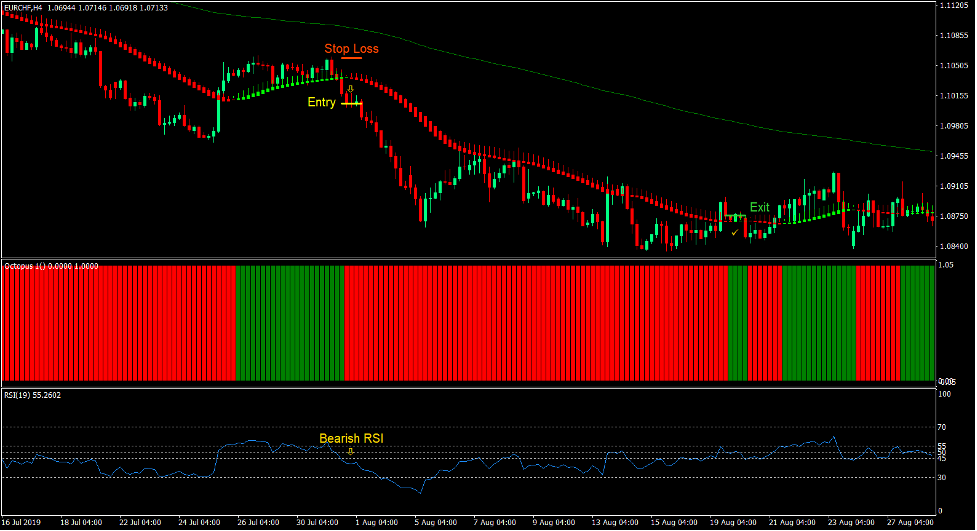Click the 1.11205 price at the scale top
The width and height of the screenshot is (977, 531).
(x=953, y=5)
